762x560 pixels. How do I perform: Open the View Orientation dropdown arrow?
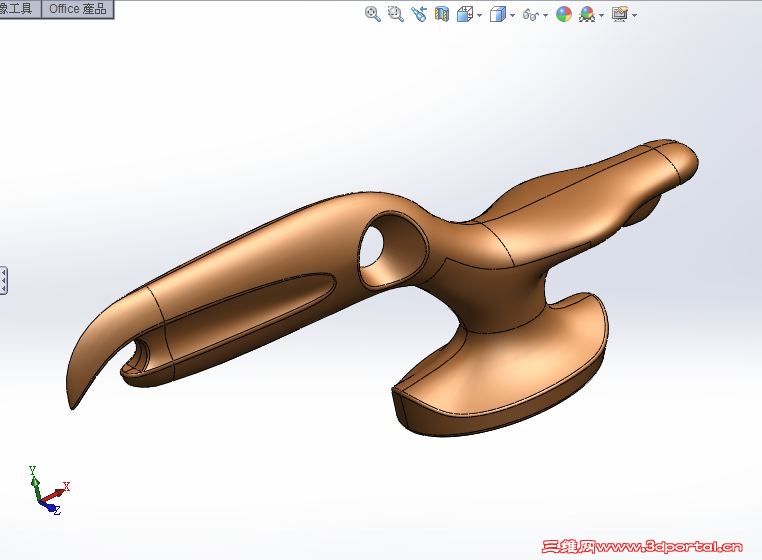pyautogui.click(x=480, y=16)
